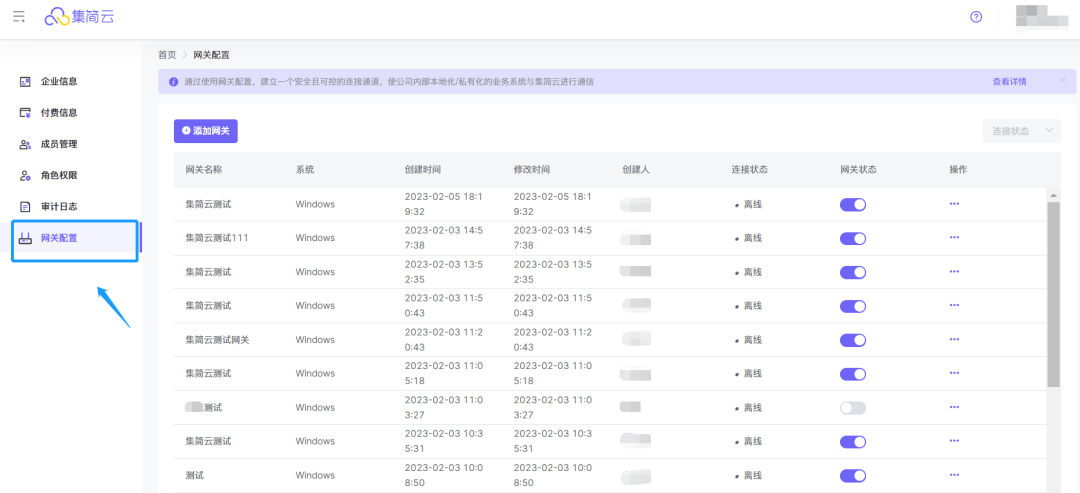Image resolution: width=1080 pixels, height=493 pixels.
Task: Open the 连接状态 filter dropdown
Action: click(x=1020, y=131)
